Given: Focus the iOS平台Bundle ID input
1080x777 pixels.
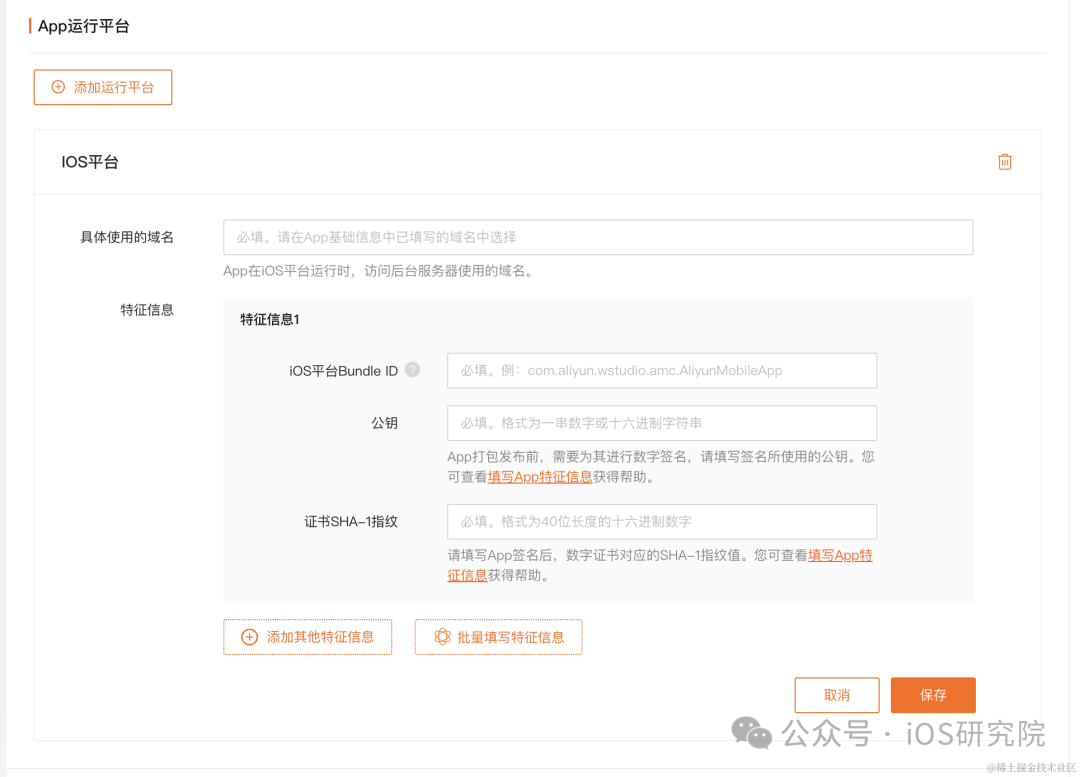Looking at the screenshot, I should click(662, 371).
